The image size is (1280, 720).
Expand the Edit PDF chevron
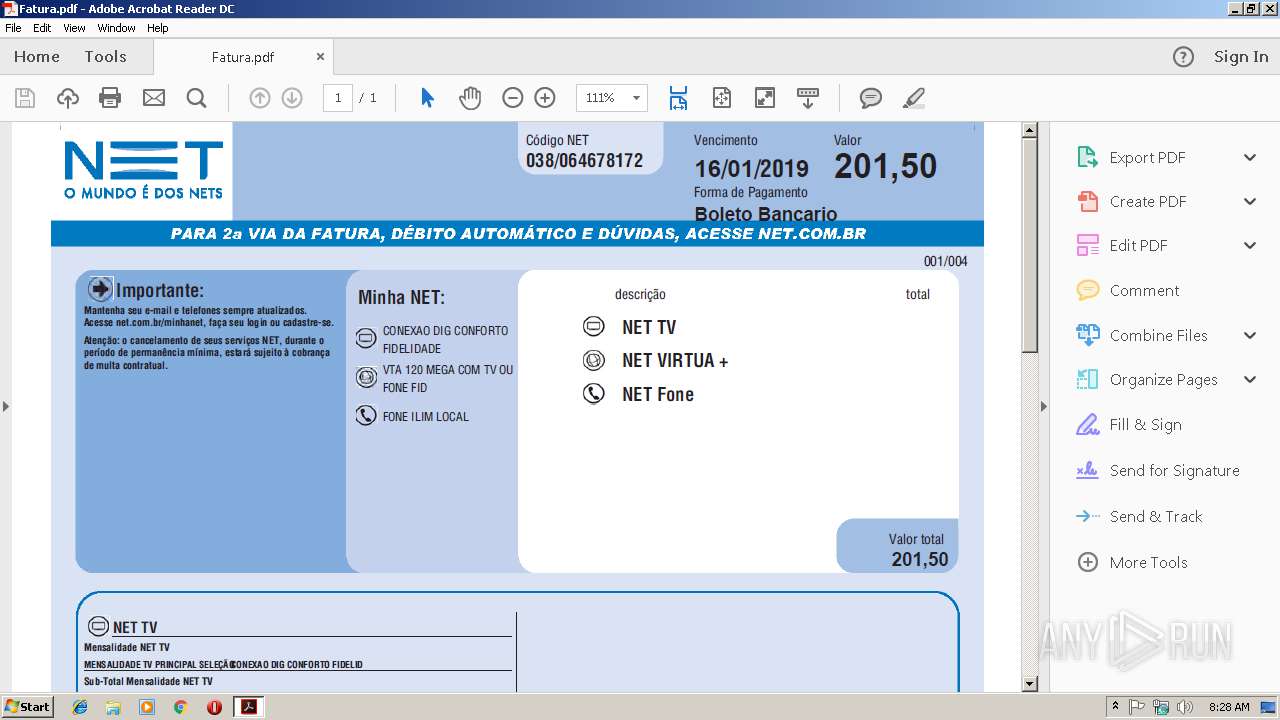pos(1250,246)
